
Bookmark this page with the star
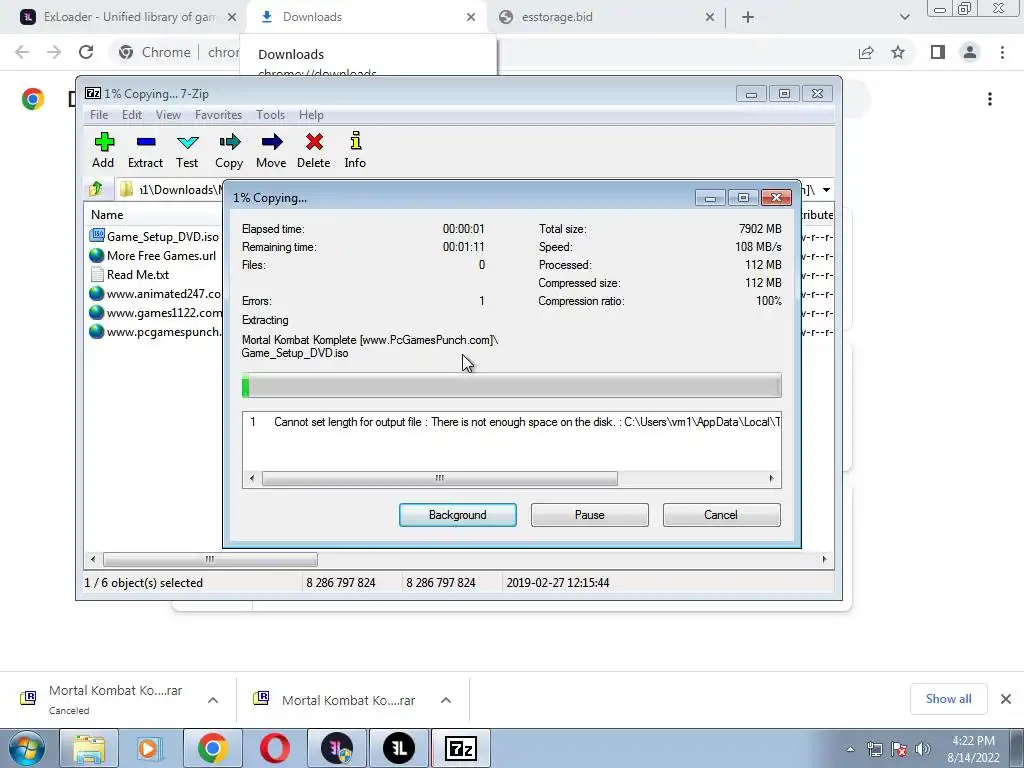[x=898, y=52]
